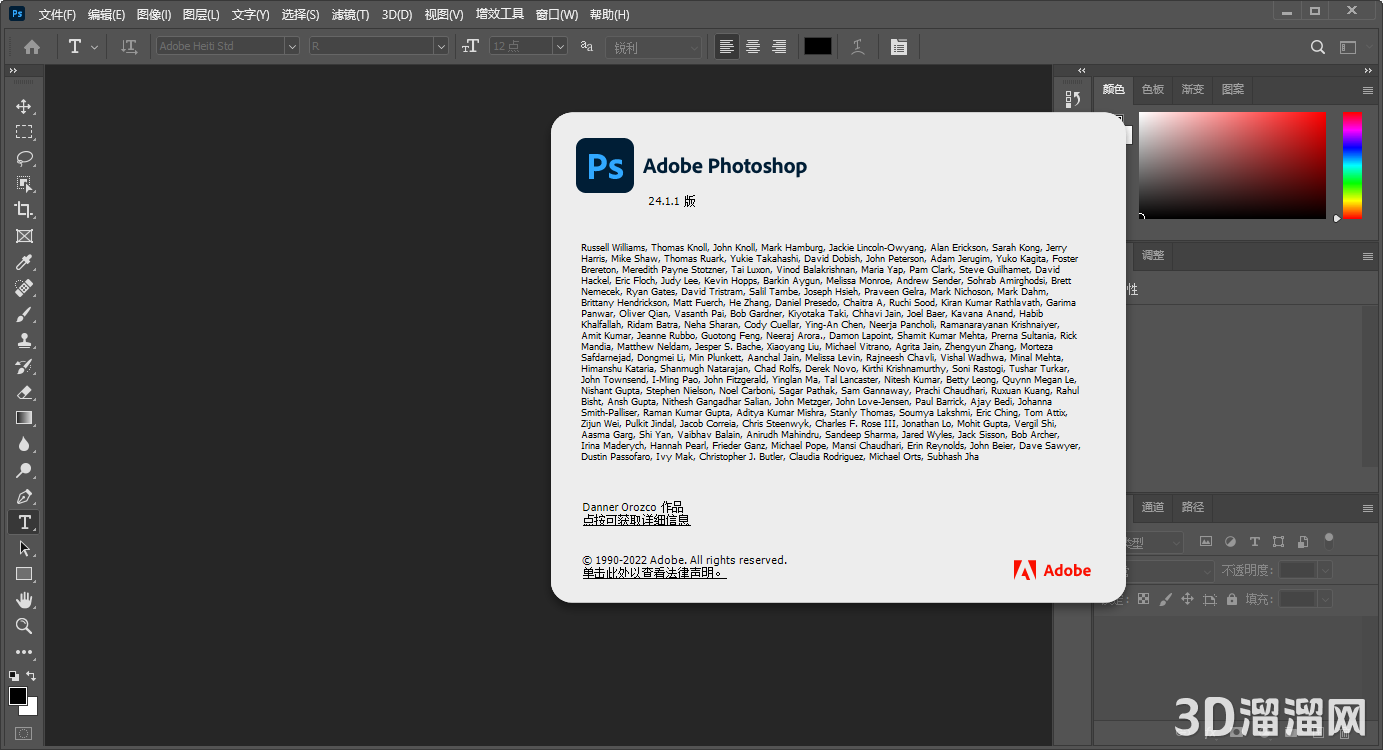Image resolution: width=1383 pixels, height=750 pixels.
Task: Open the Color panel flyout menu
Action: 1367,90
